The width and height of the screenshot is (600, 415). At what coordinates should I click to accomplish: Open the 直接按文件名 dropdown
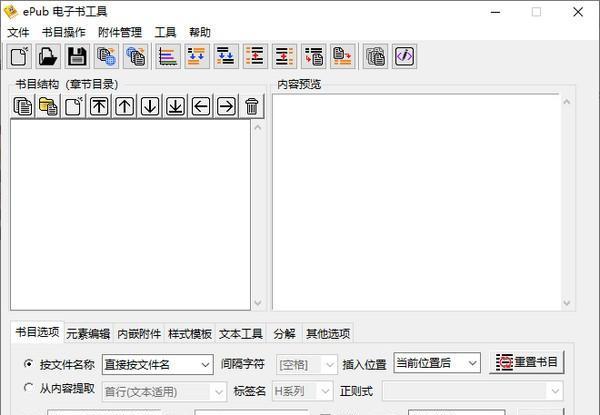tap(158, 365)
